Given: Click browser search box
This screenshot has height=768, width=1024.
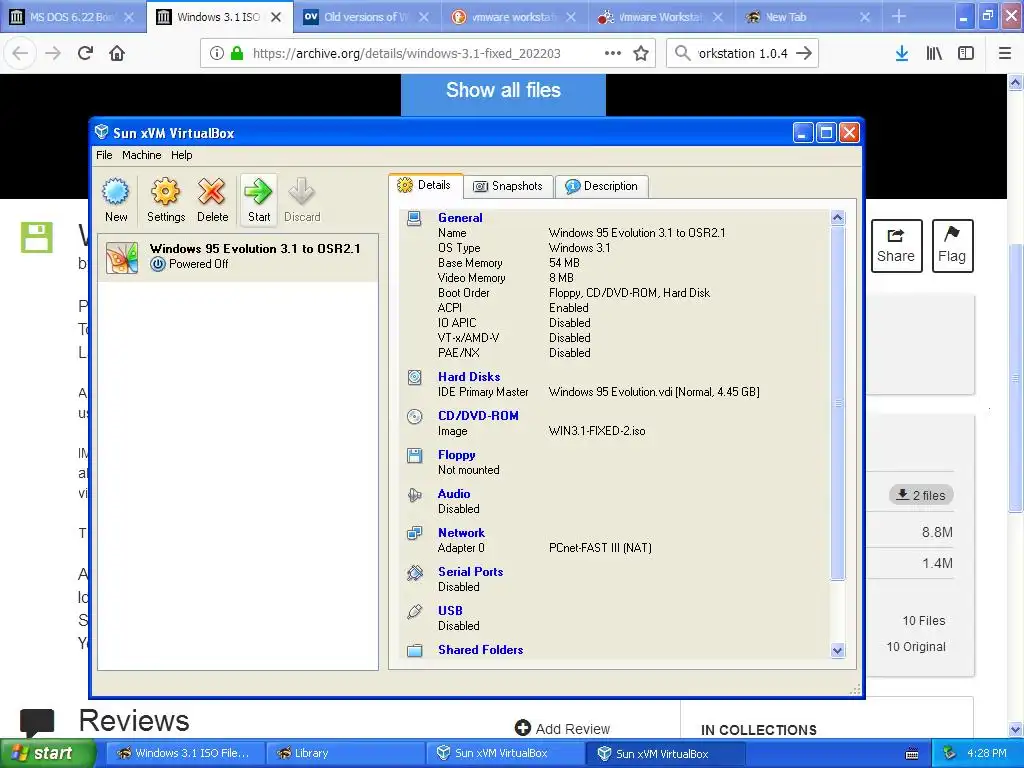Looking at the screenshot, I should [742, 54].
